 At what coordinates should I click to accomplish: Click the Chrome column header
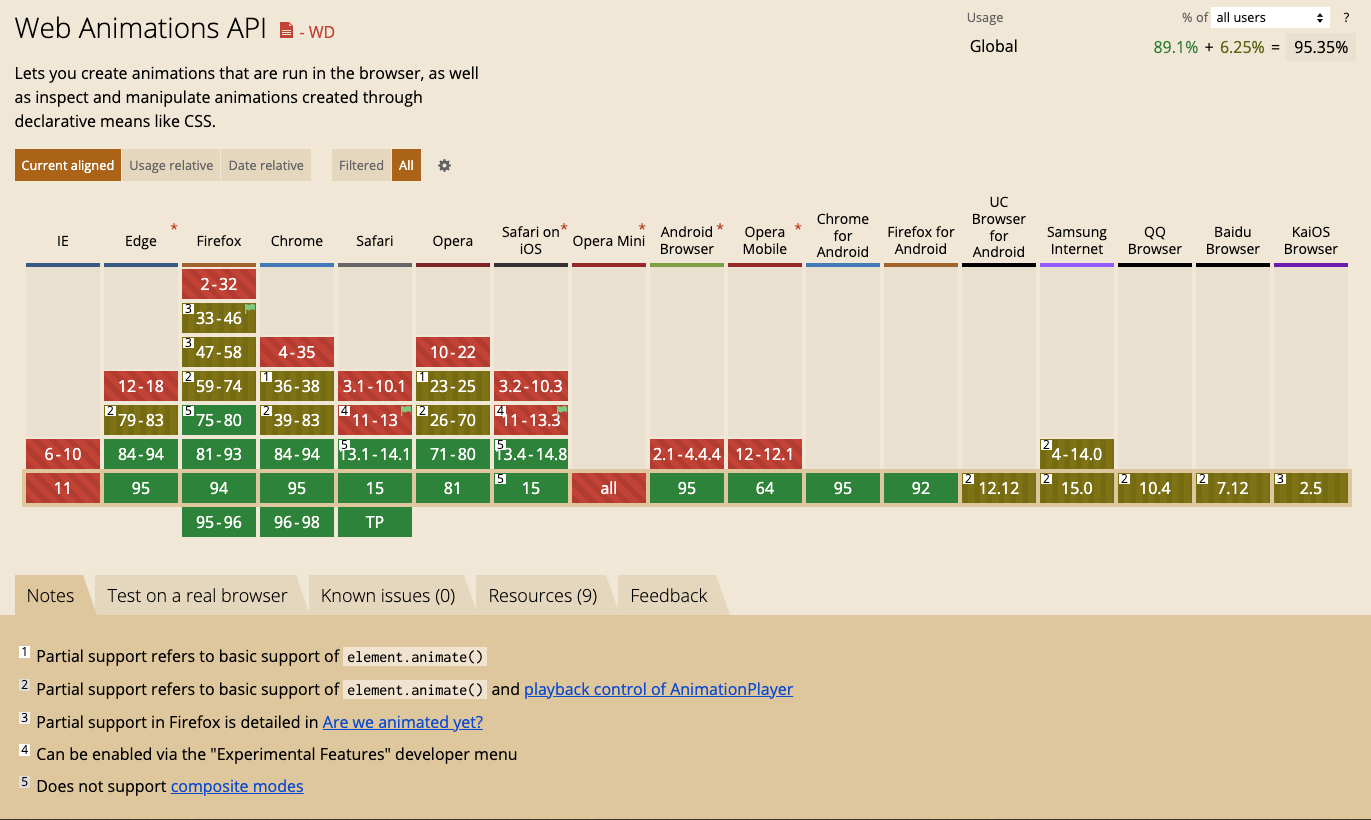pyautogui.click(x=297, y=241)
